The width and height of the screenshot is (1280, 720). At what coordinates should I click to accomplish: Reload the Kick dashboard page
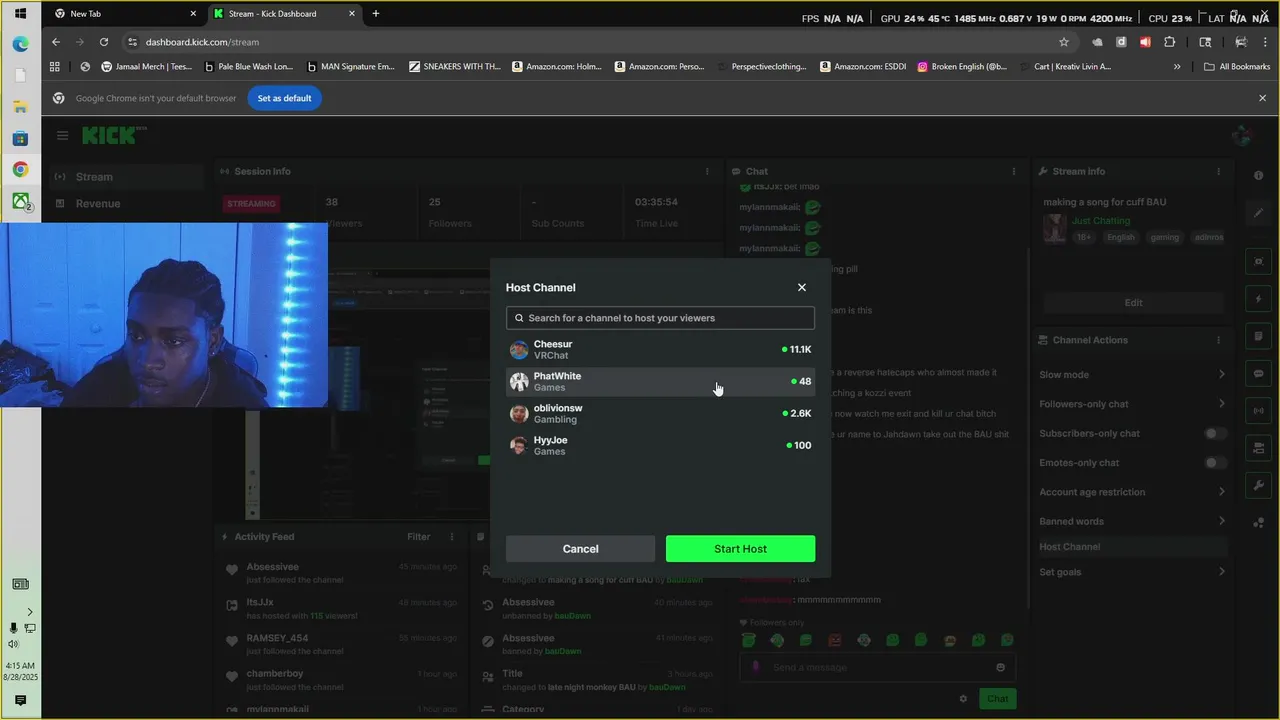[104, 42]
